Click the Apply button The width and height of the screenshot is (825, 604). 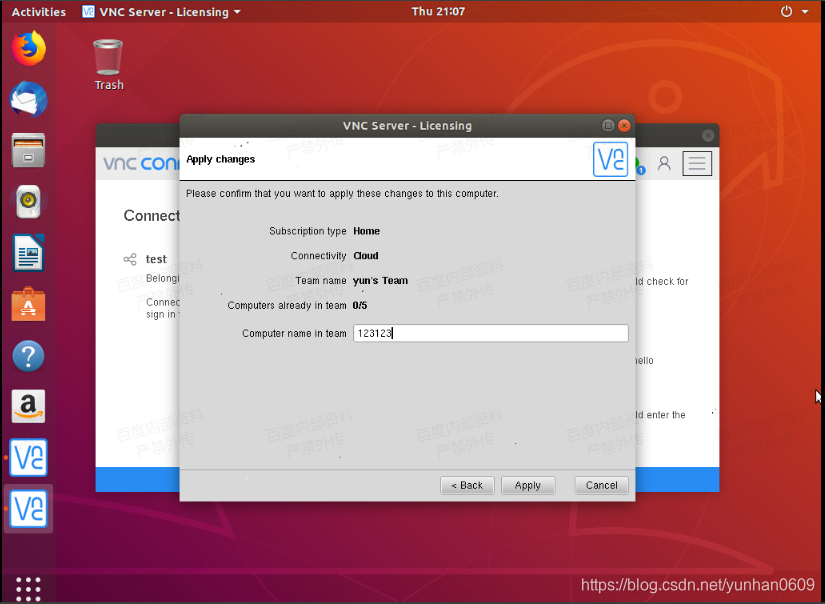(x=528, y=485)
